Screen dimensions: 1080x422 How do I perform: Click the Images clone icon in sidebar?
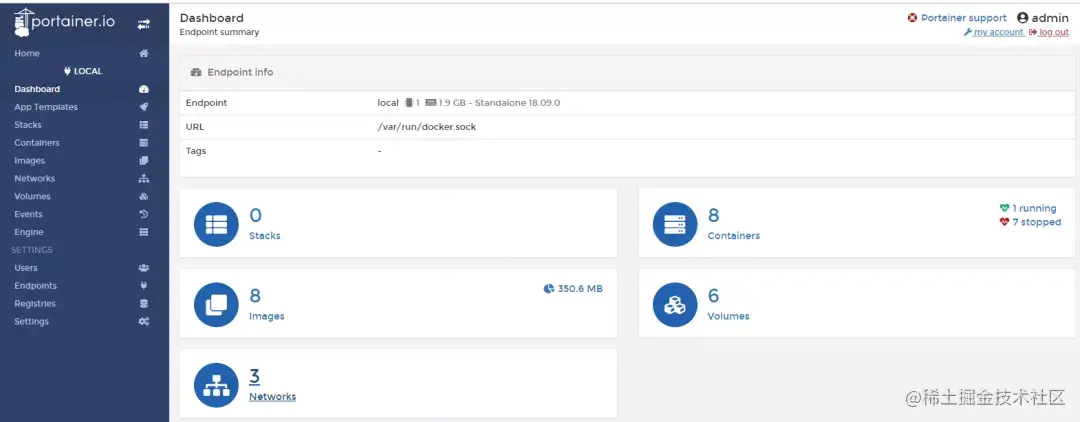[x=144, y=161]
